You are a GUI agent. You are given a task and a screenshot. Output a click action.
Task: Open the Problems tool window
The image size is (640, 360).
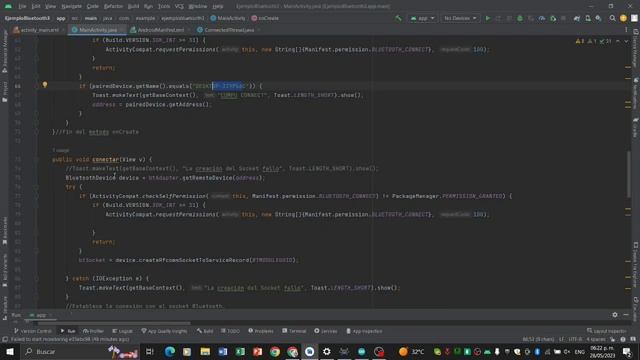pos(261,331)
